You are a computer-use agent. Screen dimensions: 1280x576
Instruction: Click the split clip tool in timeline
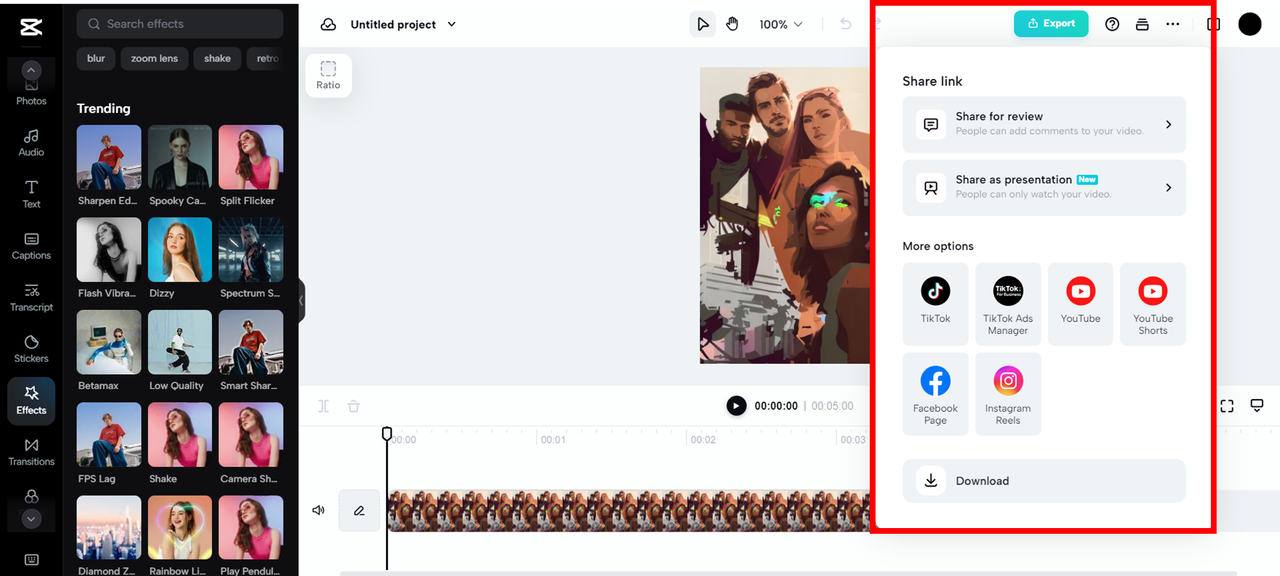324,406
